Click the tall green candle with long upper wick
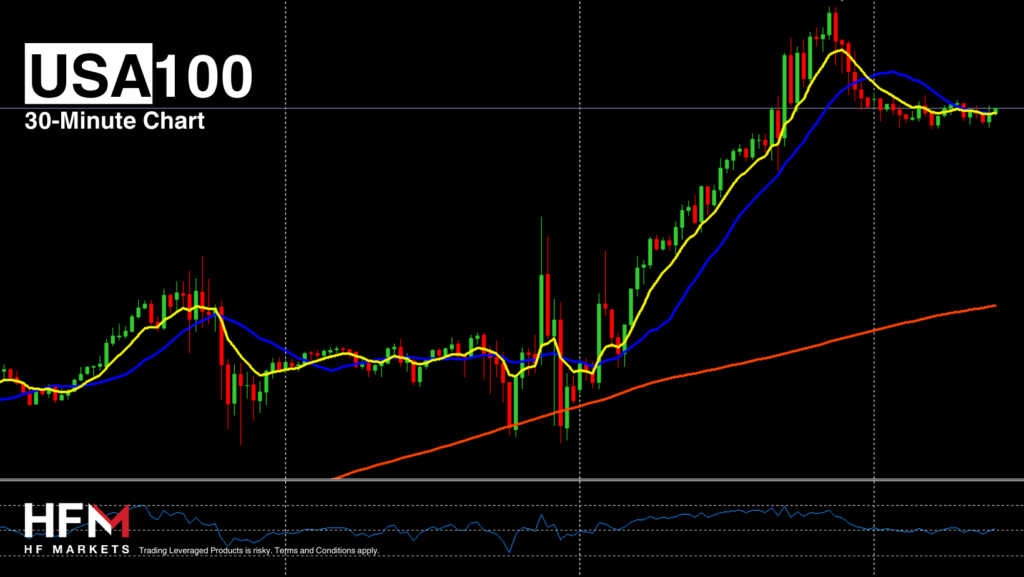Screen dimensions: 1024x577 542,300
